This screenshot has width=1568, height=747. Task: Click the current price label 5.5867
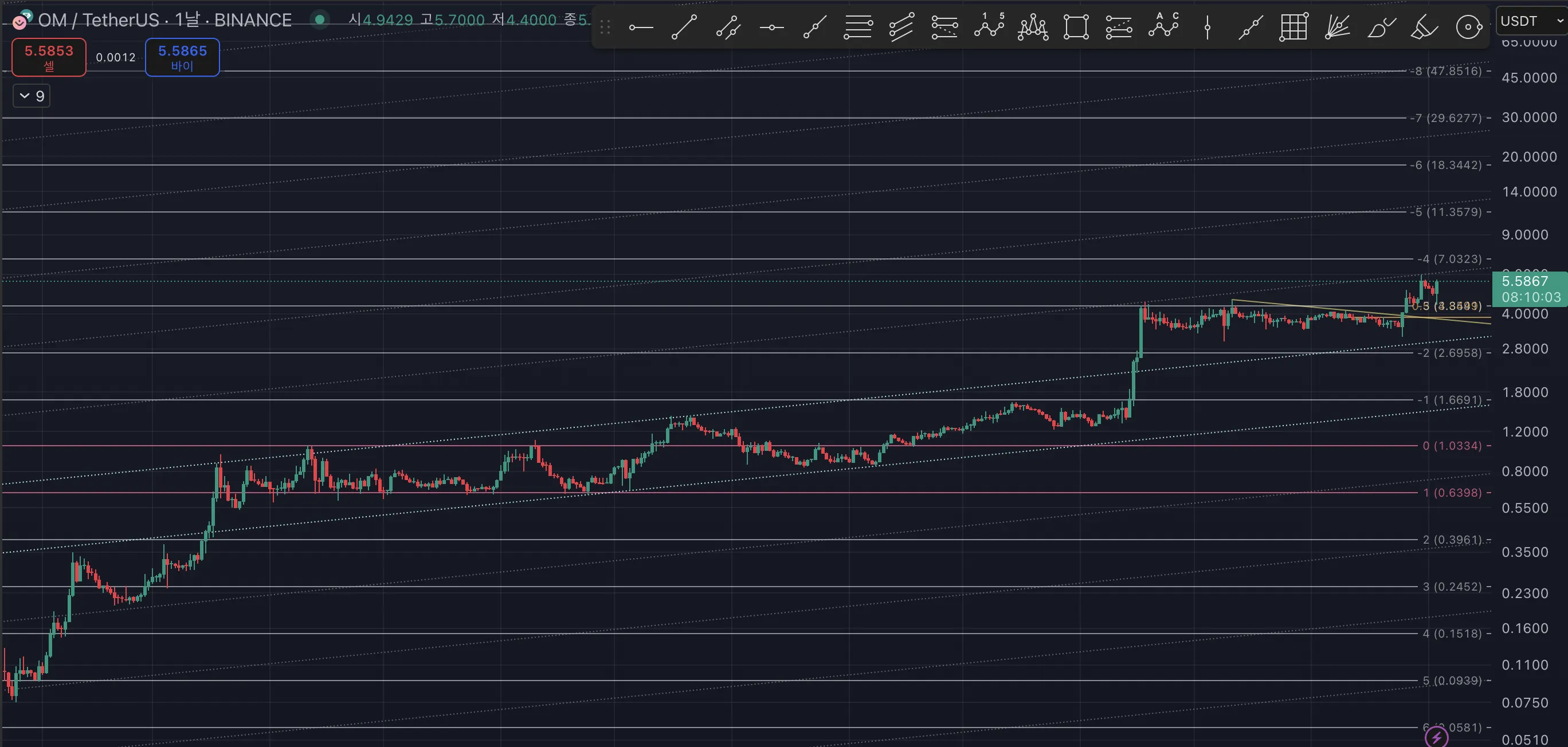pyautogui.click(x=1525, y=281)
